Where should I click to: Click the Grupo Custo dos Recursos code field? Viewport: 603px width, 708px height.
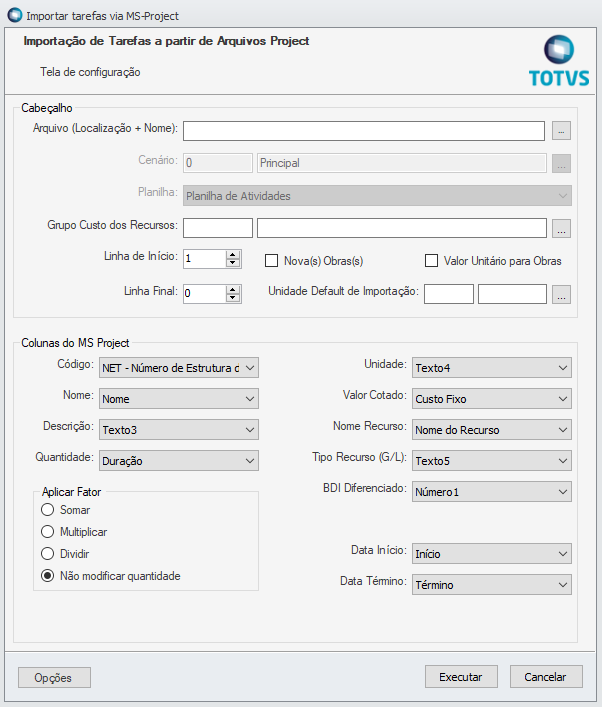pos(218,228)
